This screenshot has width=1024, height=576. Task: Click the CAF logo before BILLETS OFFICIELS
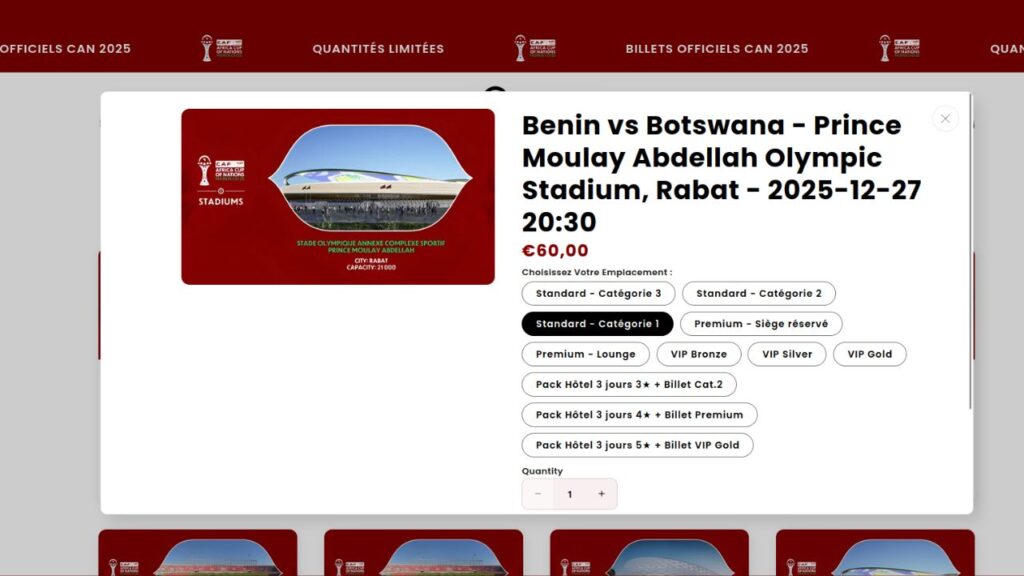pos(534,48)
